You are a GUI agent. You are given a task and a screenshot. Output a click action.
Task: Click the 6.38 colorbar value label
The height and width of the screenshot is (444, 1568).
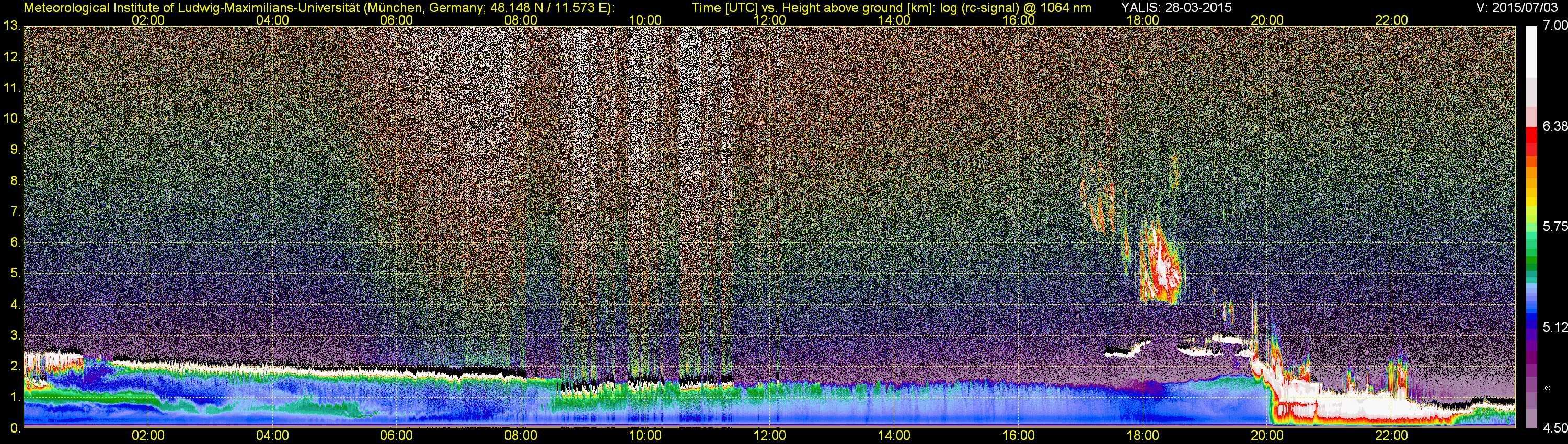[1554, 126]
